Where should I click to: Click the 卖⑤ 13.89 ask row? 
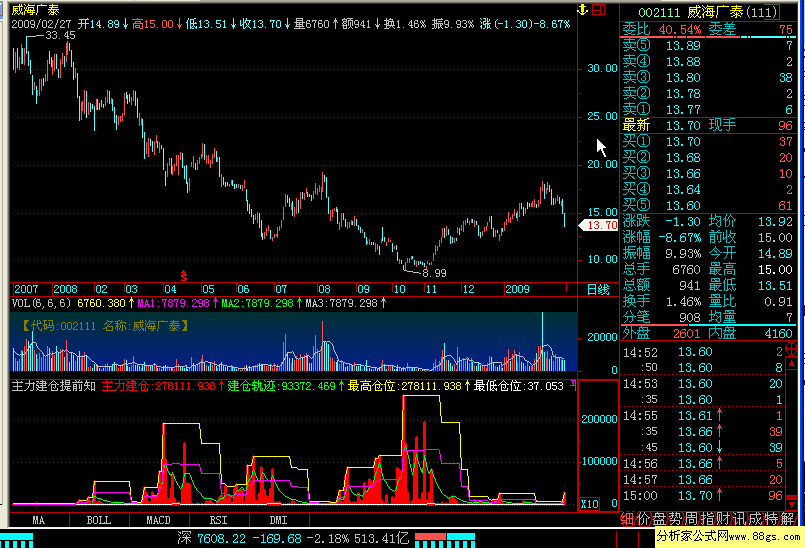(x=708, y=46)
